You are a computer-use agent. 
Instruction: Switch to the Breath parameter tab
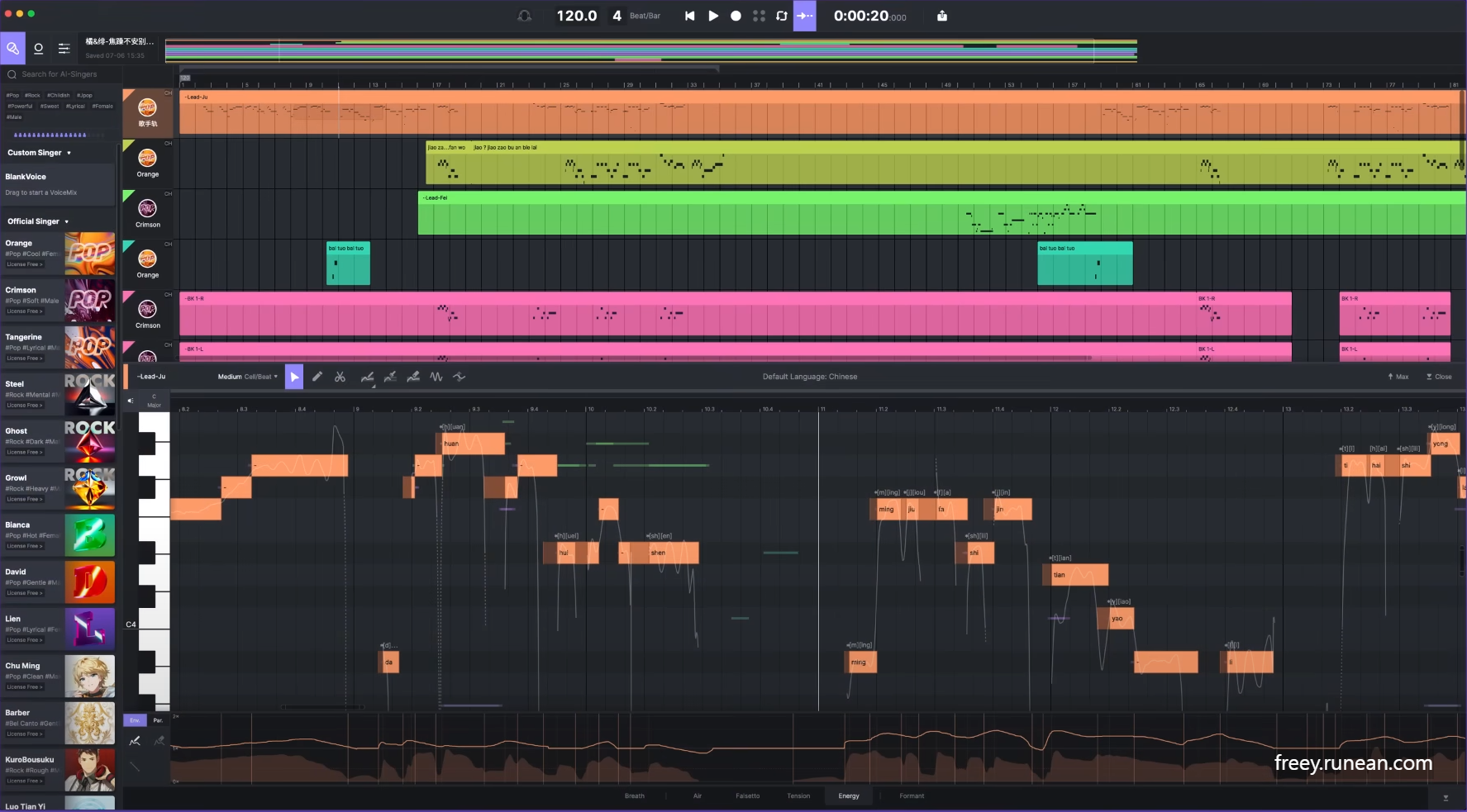[x=635, y=795]
